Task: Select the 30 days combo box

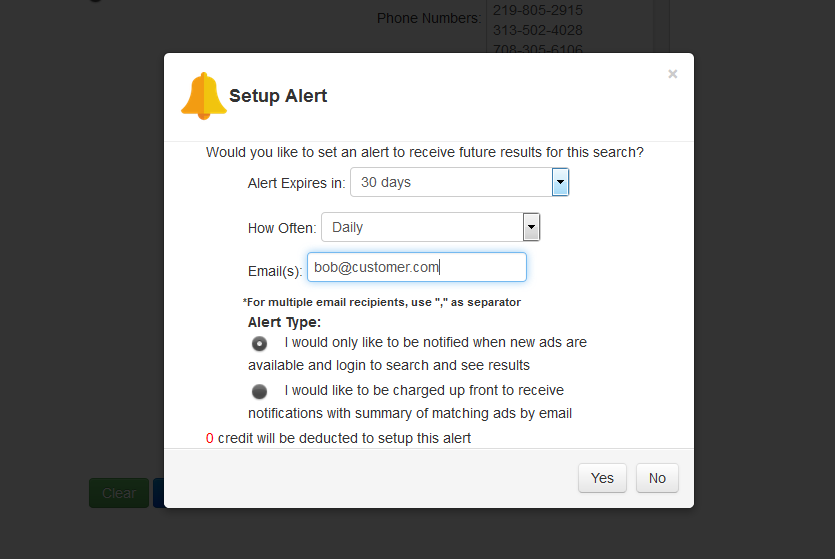Action: 460,182
